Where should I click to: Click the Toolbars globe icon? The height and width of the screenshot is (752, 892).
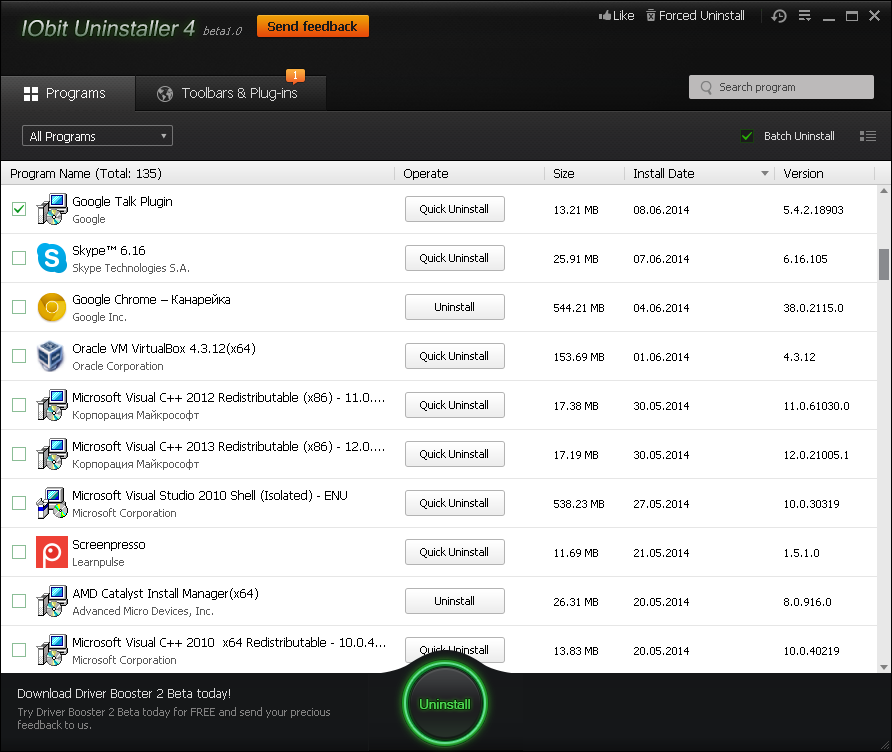coord(165,93)
